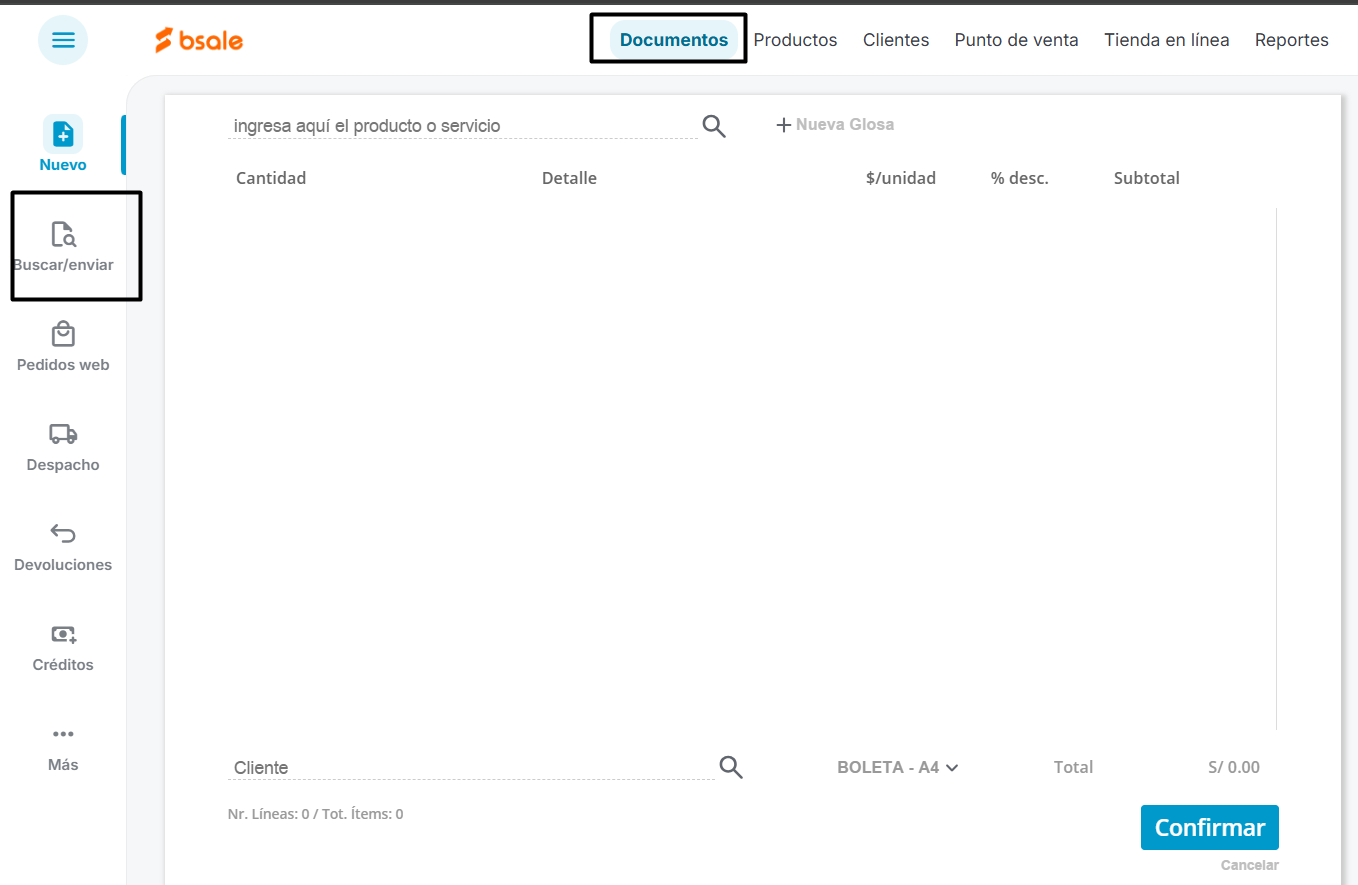Click the plus icon beside Nueva Glosa
Image resolution: width=1358 pixels, height=885 pixels.
point(784,125)
